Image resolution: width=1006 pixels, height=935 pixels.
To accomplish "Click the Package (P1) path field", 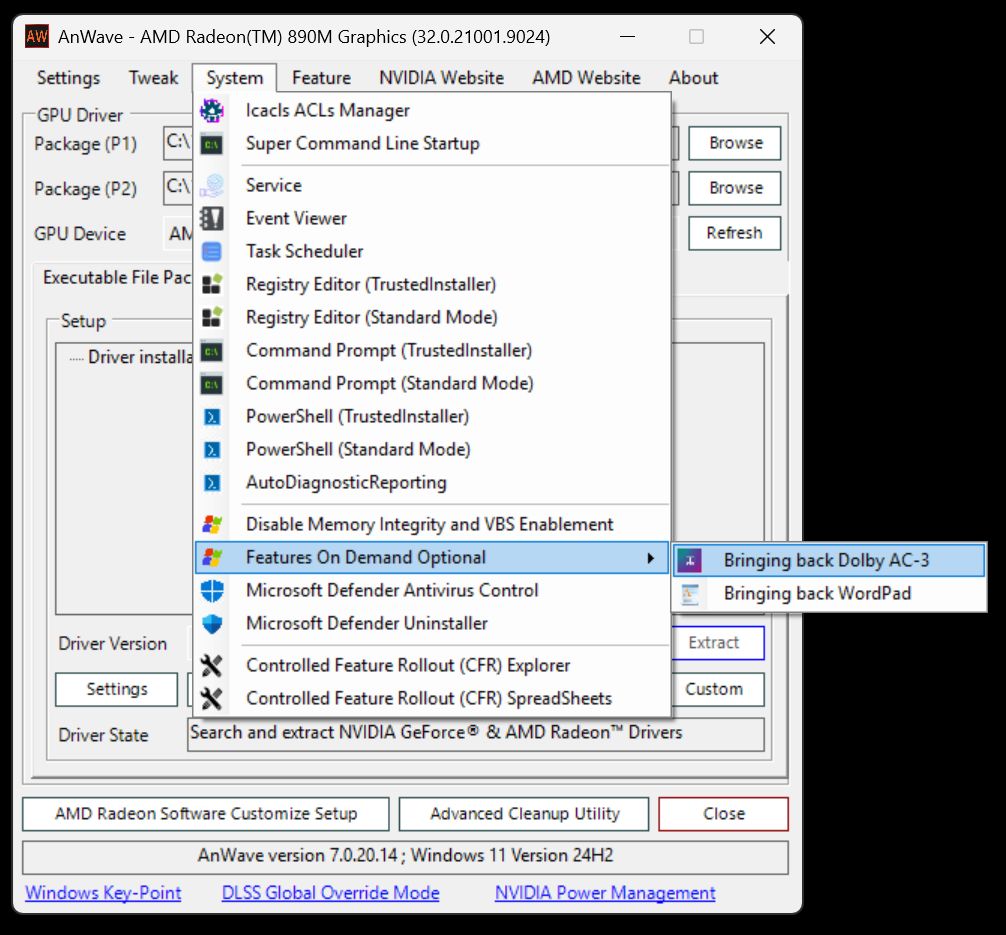I will point(178,143).
